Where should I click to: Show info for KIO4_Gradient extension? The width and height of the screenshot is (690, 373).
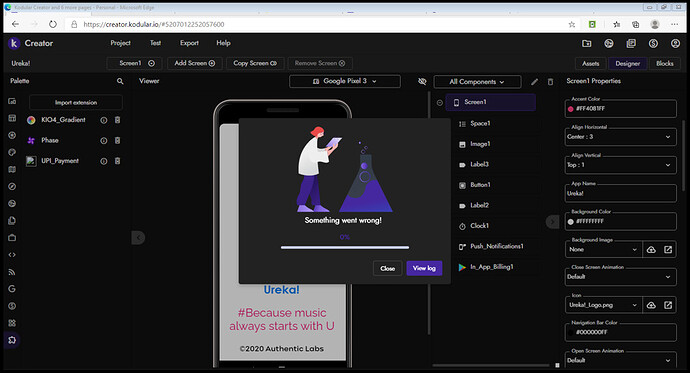(103, 120)
